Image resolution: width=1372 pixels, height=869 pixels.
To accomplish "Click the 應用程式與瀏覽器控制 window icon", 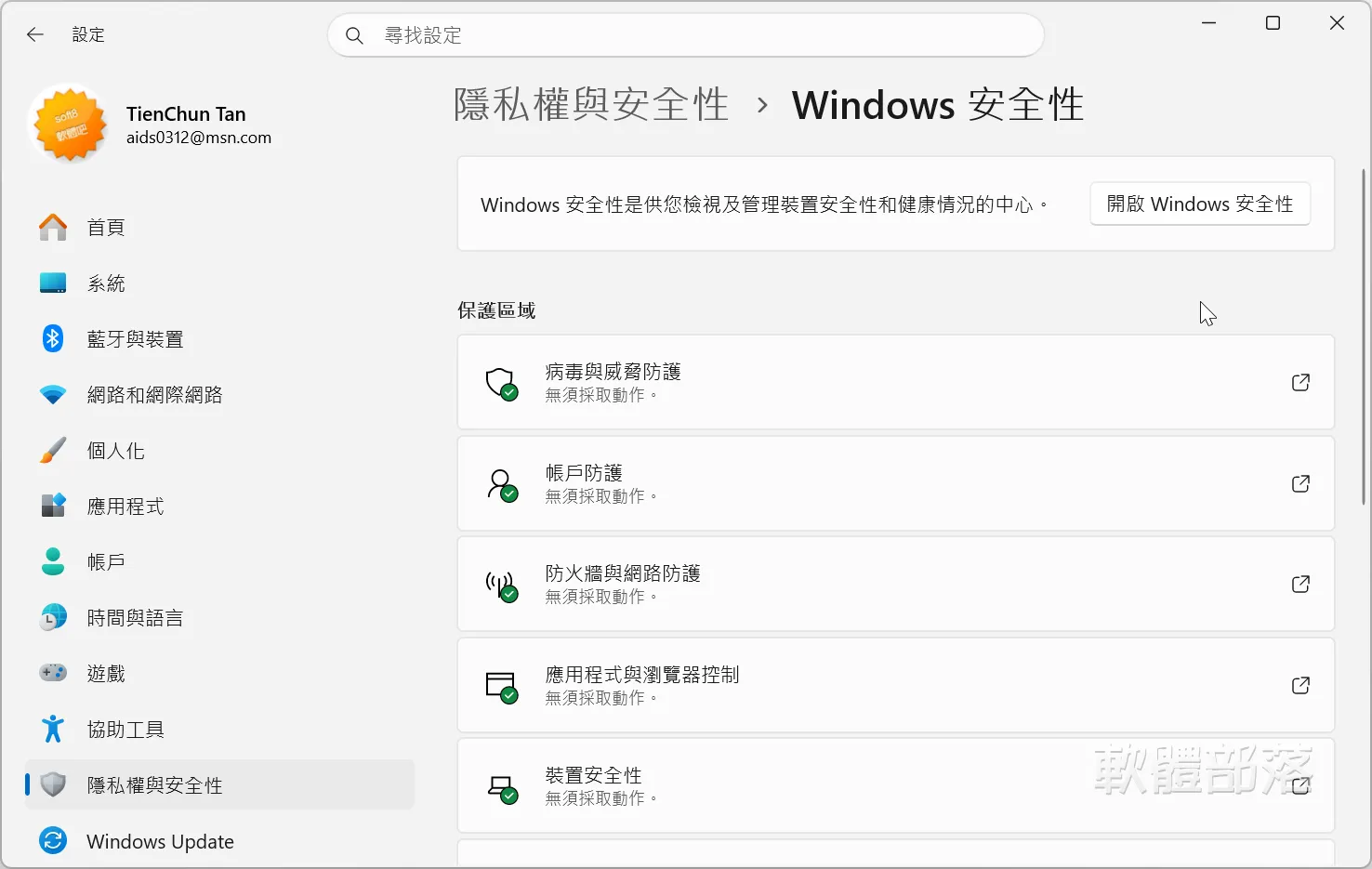I will point(502,686).
